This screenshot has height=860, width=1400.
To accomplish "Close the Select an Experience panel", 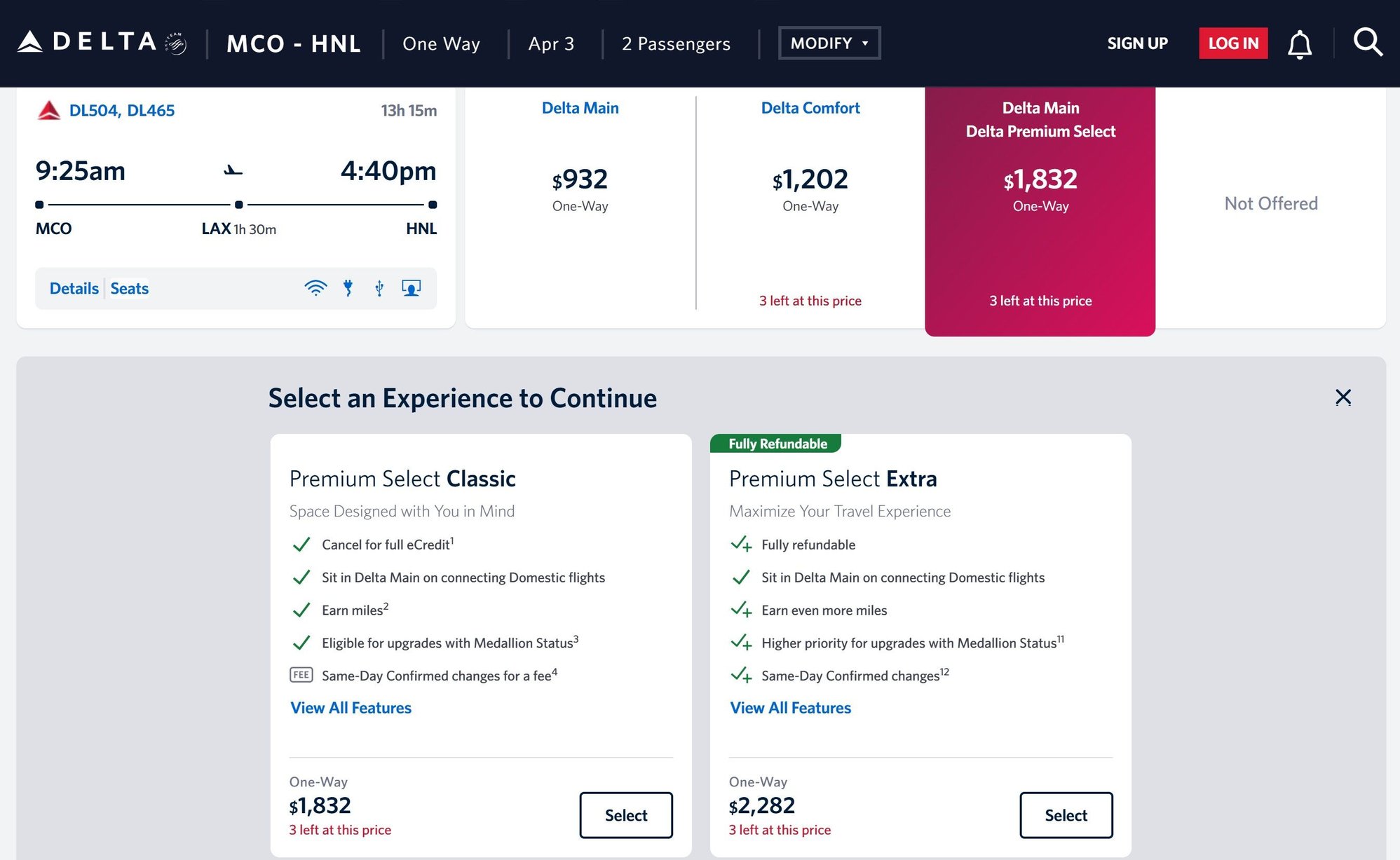I will click(1343, 397).
